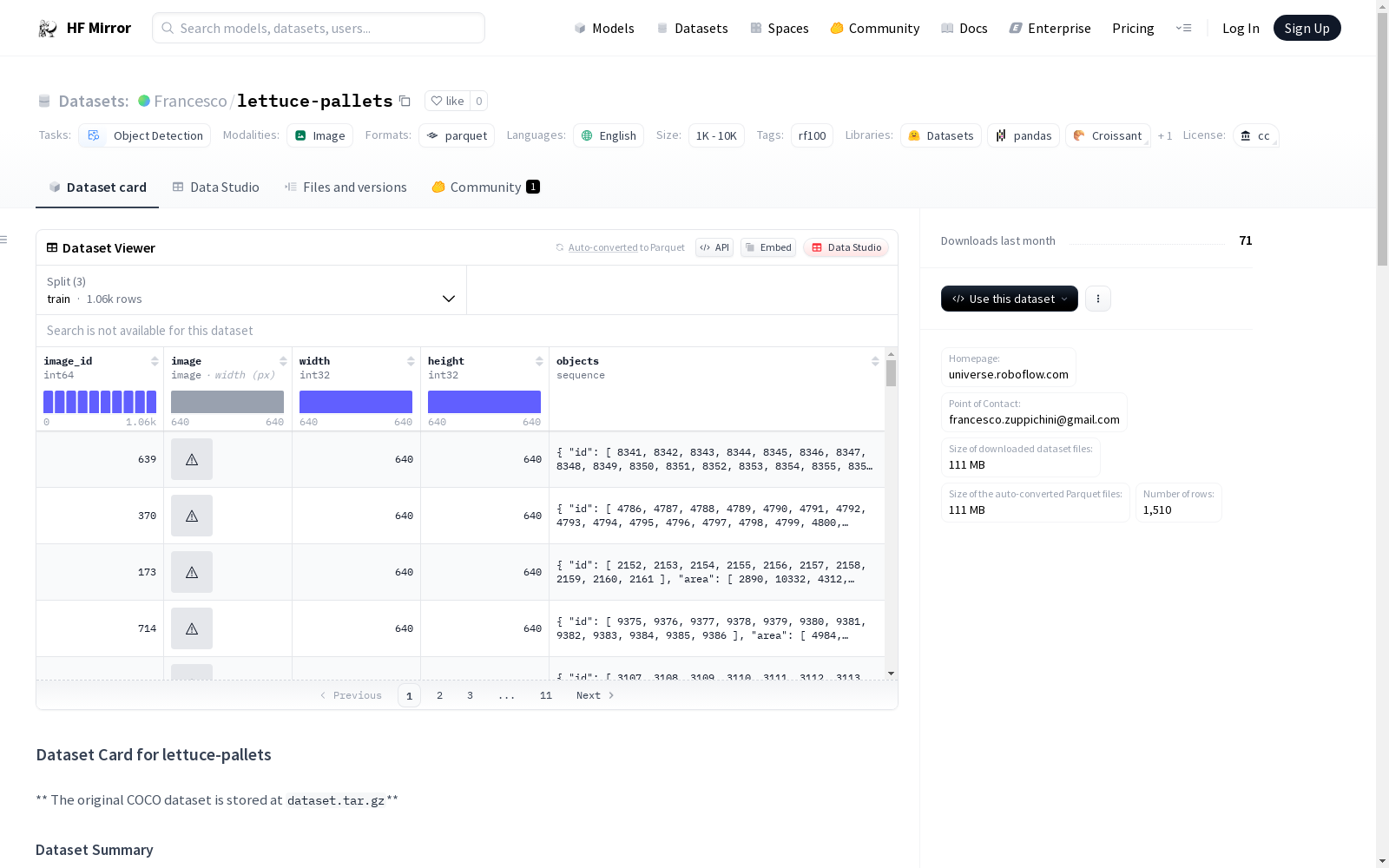Viewport: 1389px width, 868px height.
Task: Open Models in the top navigation
Action: point(604,29)
